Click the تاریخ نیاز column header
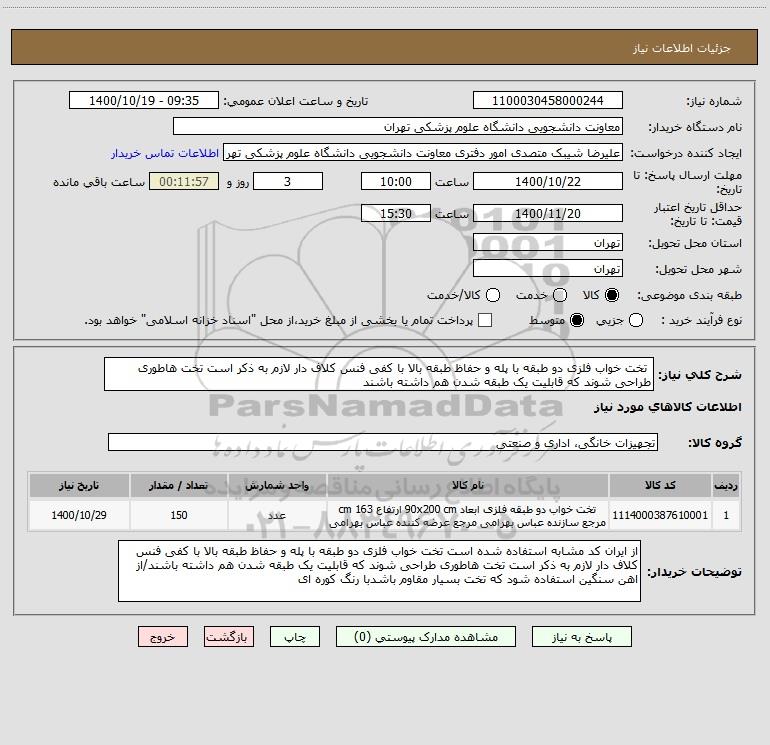 [x=79, y=485]
